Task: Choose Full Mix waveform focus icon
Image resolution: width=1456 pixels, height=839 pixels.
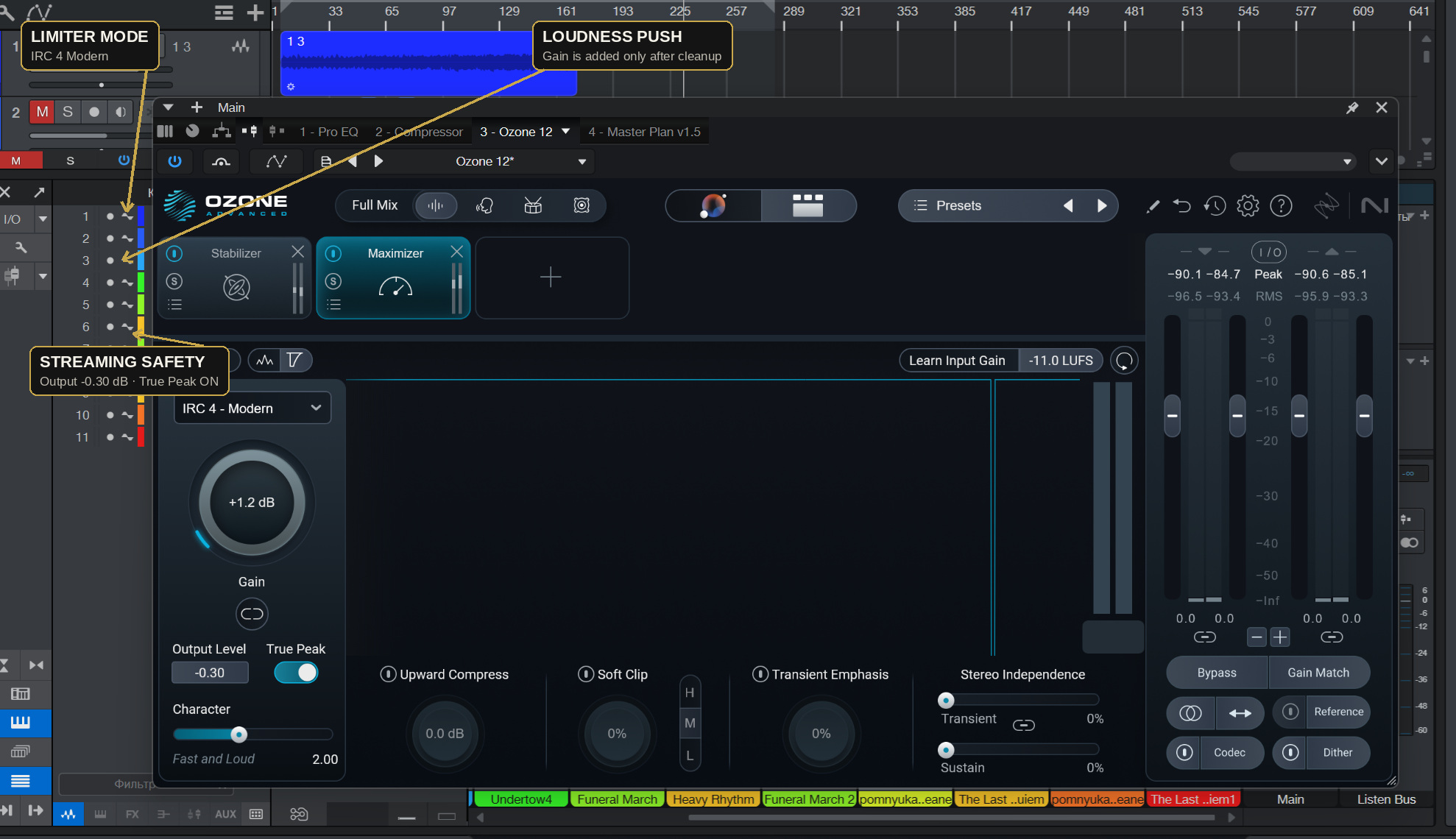Action: (436, 205)
